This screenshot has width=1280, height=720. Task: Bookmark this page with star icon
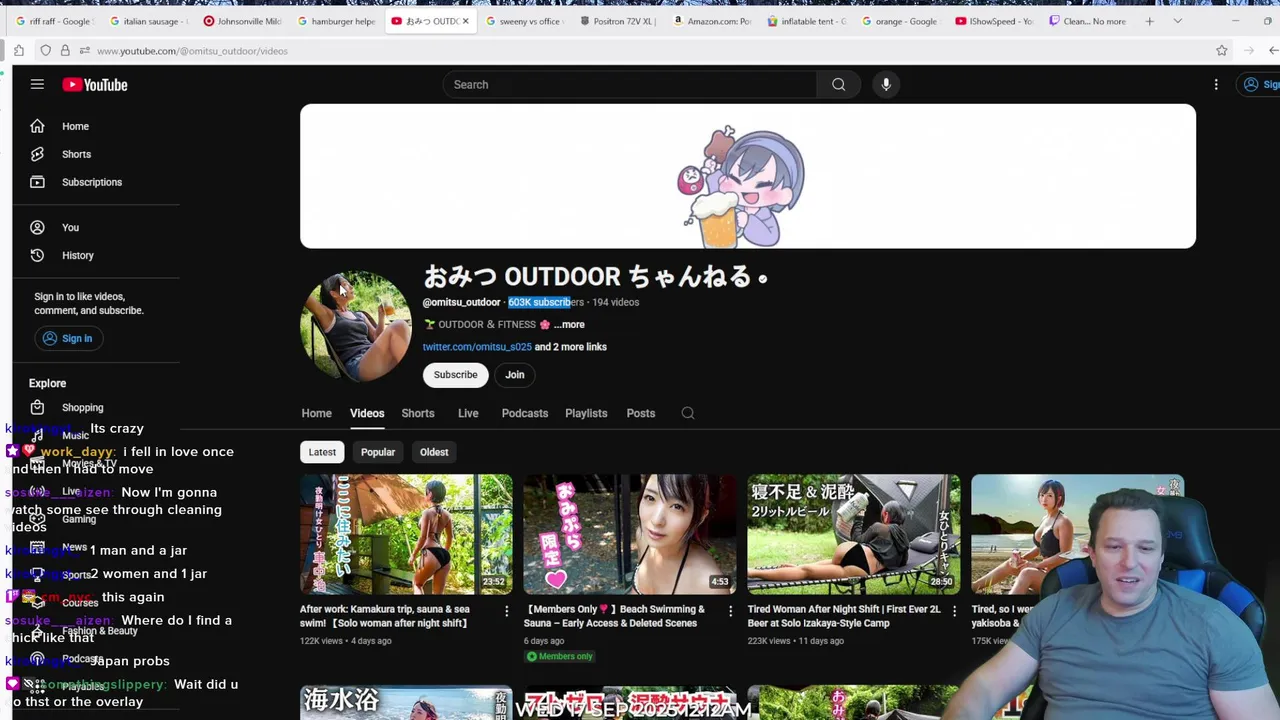coord(1221,51)
